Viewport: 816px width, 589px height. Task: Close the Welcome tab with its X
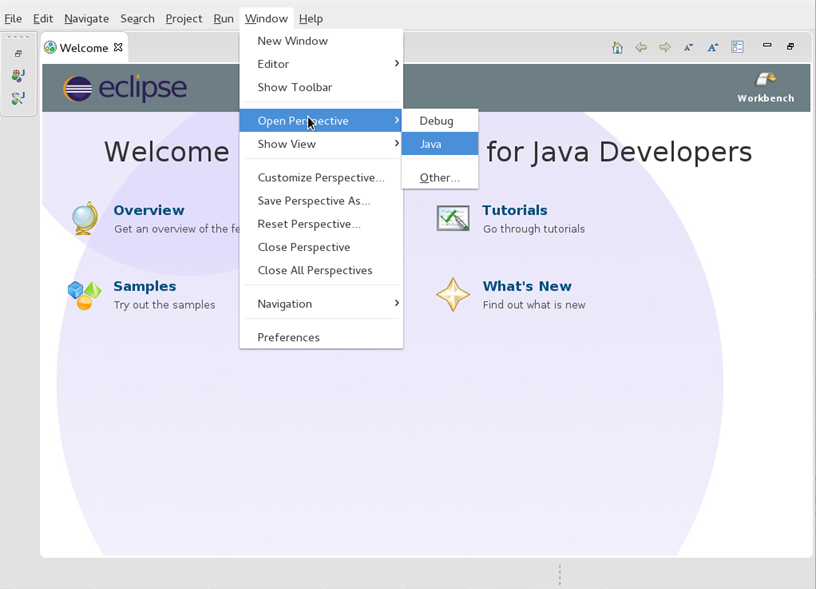point(118,47)
